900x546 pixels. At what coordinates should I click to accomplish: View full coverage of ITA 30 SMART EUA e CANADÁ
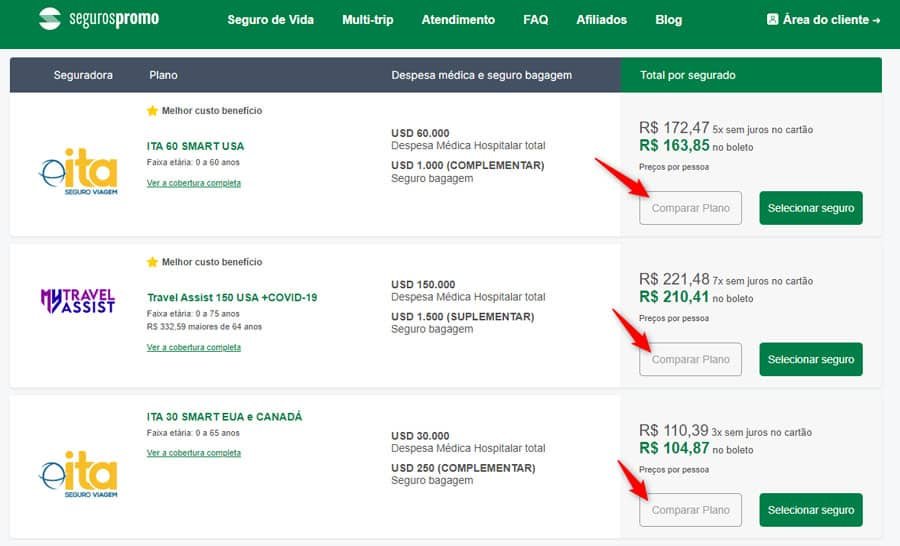pyautogui.click(x=193, y=453)
